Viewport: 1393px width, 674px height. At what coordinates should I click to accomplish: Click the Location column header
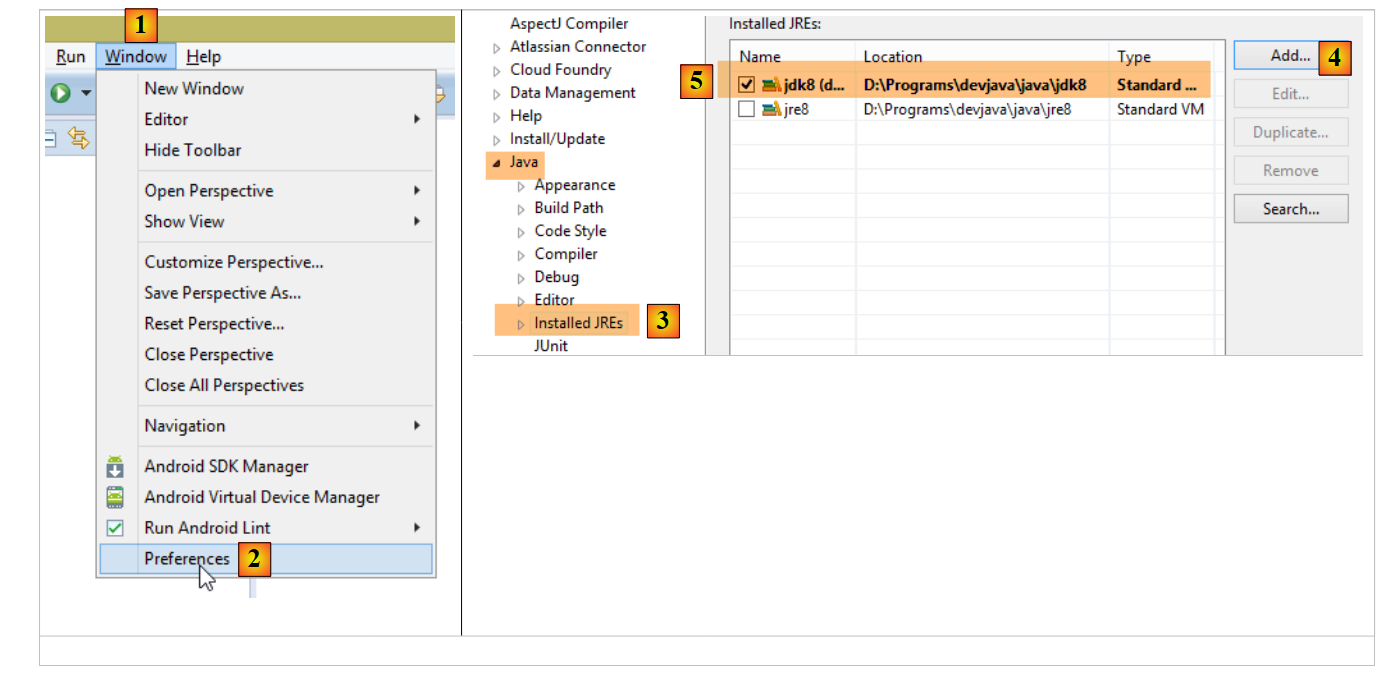tap(893, 57)
